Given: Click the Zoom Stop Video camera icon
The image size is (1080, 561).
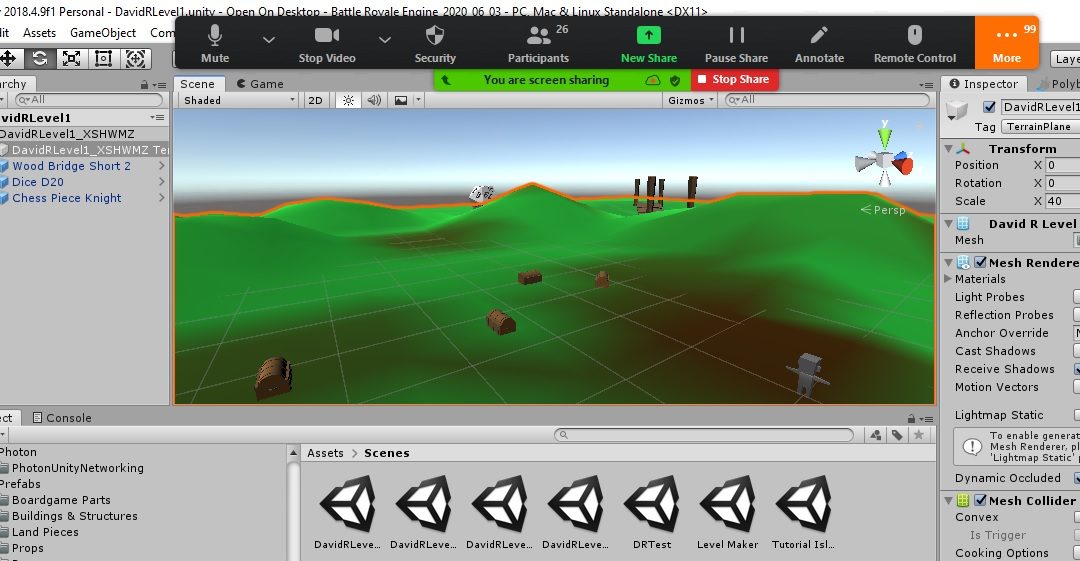Looking at the screenshot, I should [326, 35].
